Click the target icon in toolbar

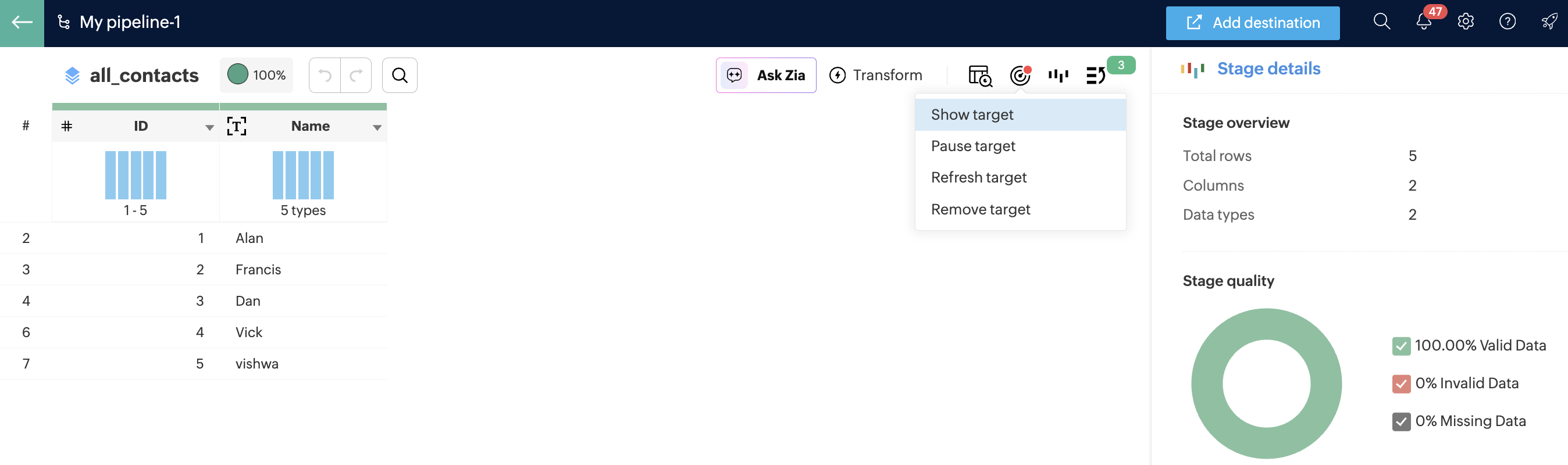(1020, 76)
